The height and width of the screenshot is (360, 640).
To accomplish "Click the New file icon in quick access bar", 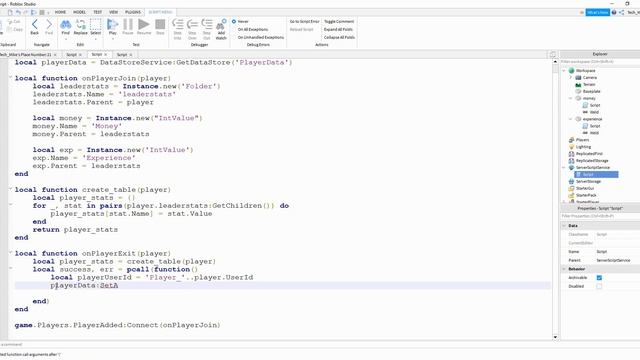I will [x=10, y=12].
